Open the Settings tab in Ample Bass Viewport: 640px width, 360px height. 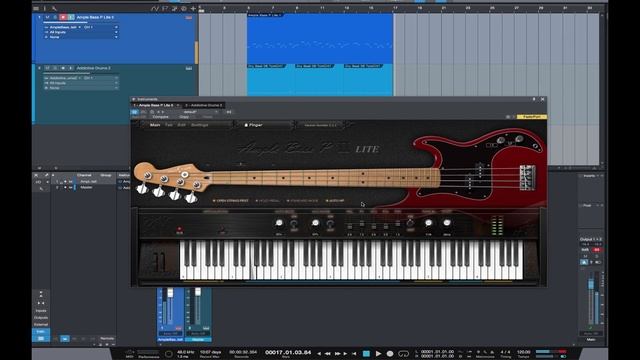click(200, 125)
